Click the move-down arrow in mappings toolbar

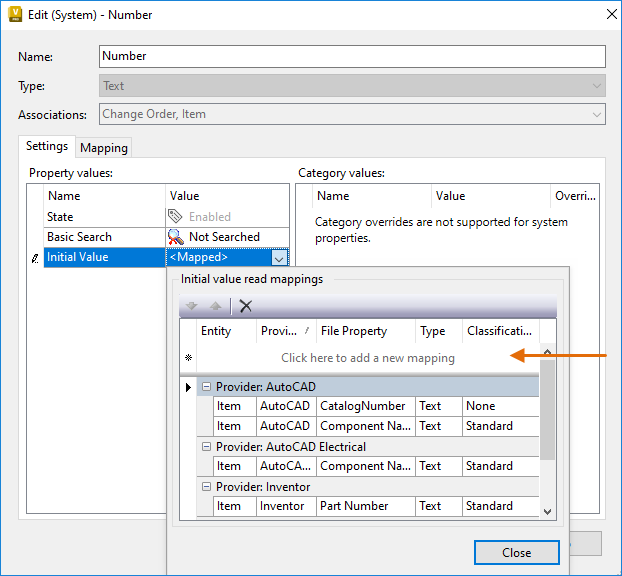point(192,306)
